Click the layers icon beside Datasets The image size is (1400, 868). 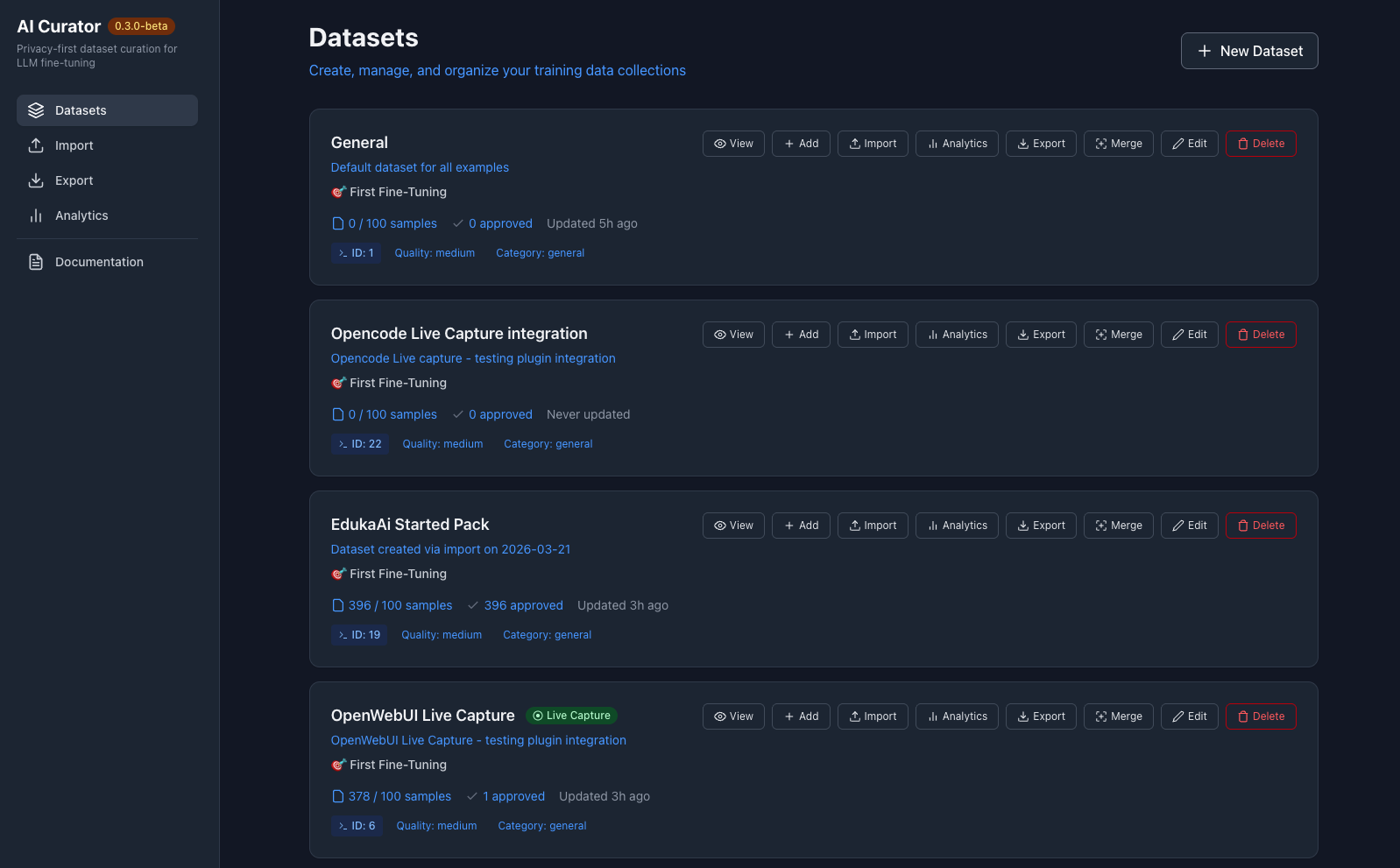36,110
